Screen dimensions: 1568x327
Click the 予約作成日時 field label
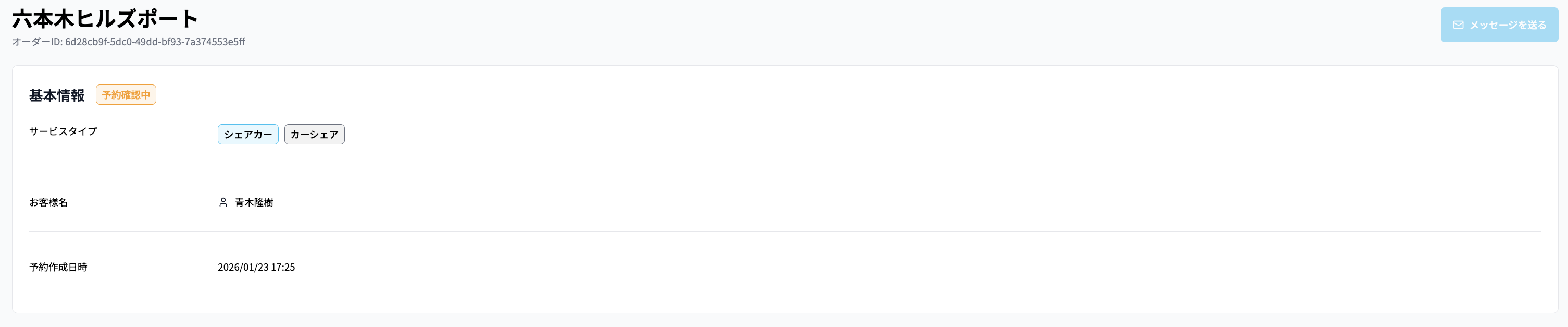(58, 267)
